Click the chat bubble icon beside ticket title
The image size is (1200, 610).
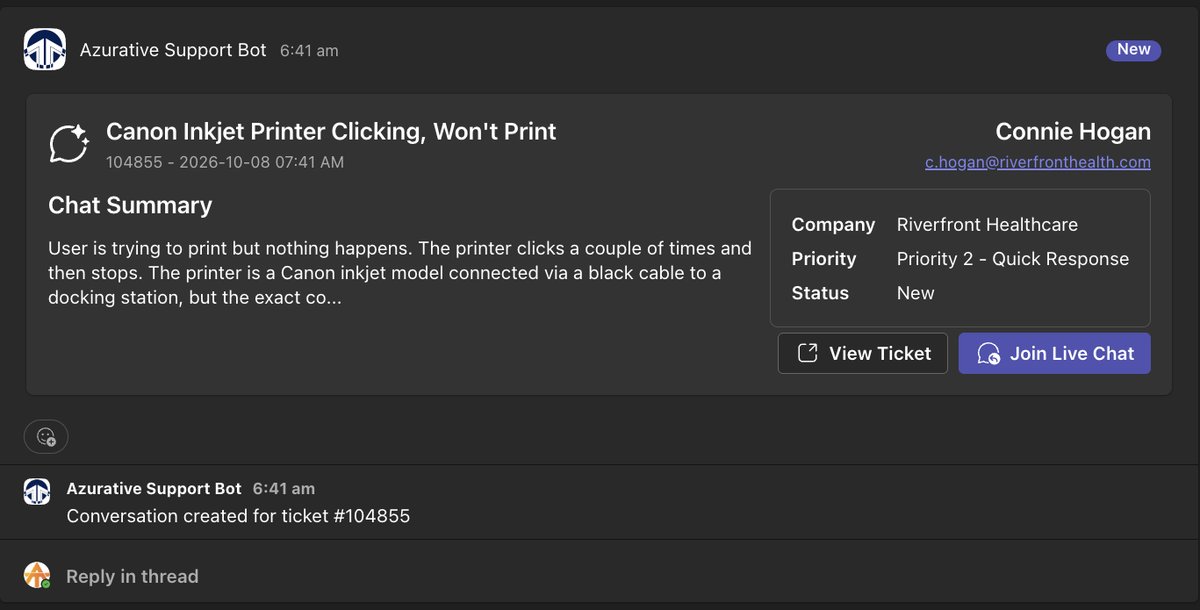pos(69,143)
